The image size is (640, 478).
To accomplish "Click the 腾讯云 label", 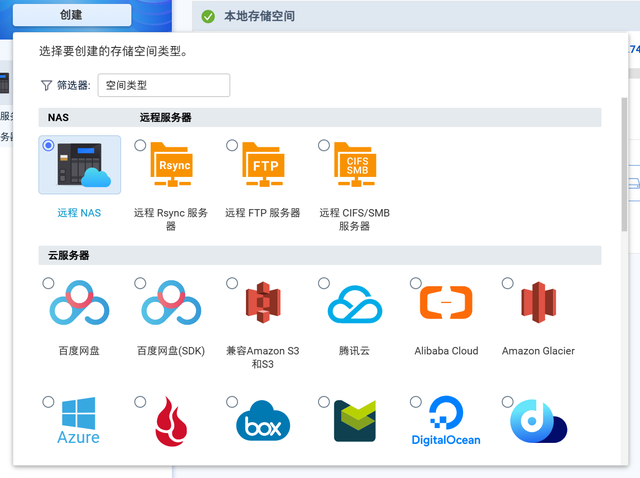I will pos(354,351).
